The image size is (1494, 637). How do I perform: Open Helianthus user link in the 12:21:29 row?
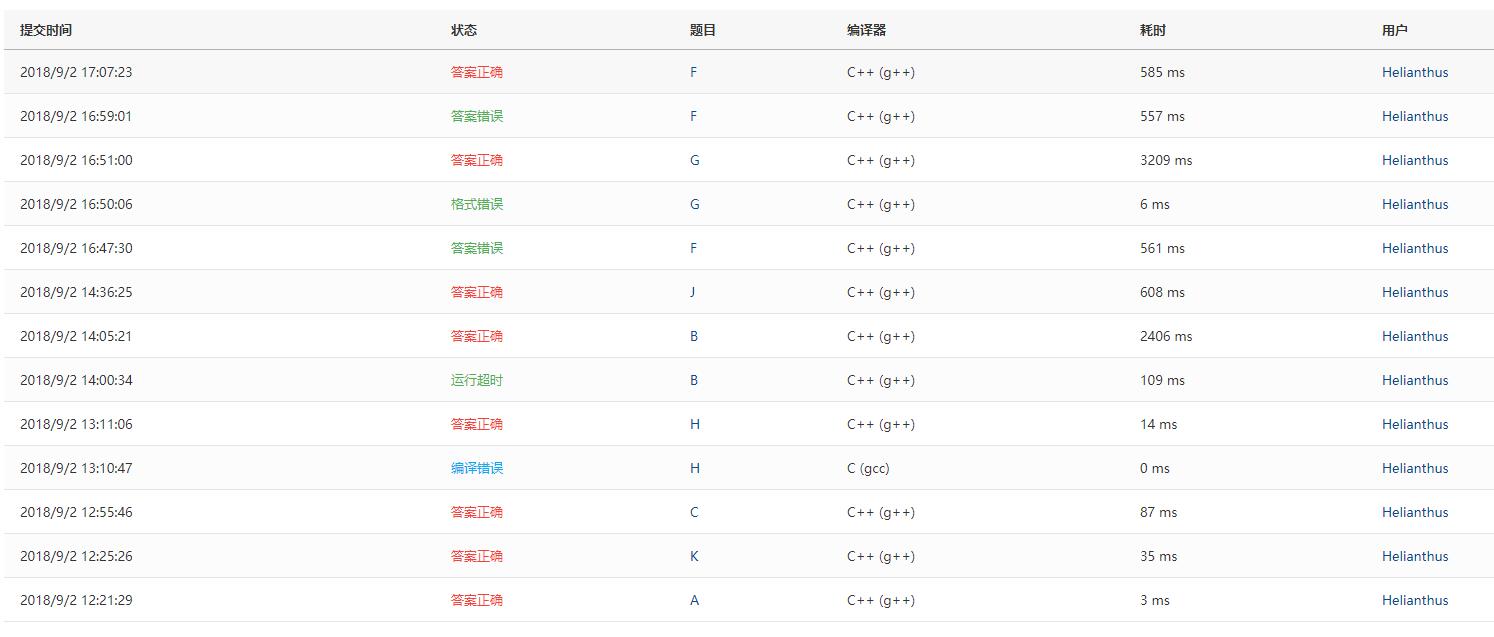pos(1414,600)
